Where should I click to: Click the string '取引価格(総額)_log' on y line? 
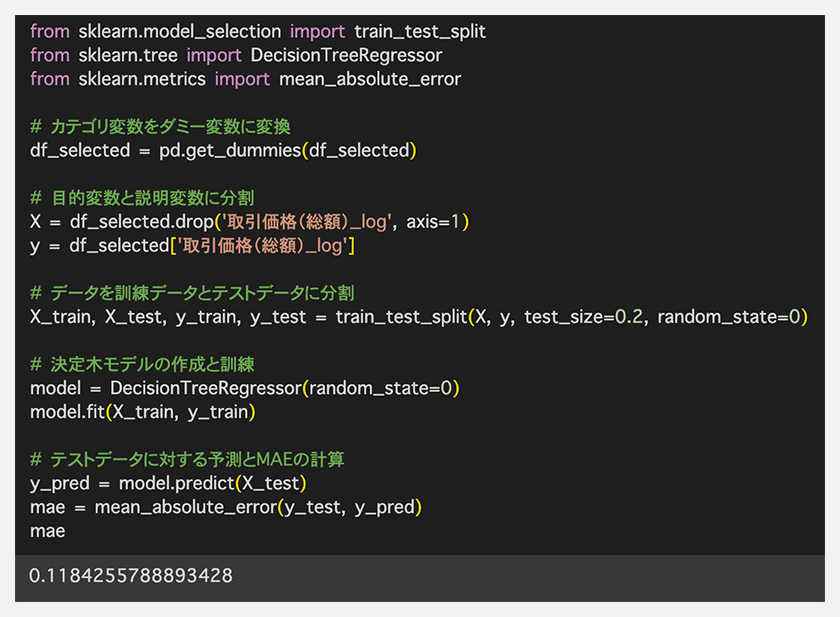(262, 246)
